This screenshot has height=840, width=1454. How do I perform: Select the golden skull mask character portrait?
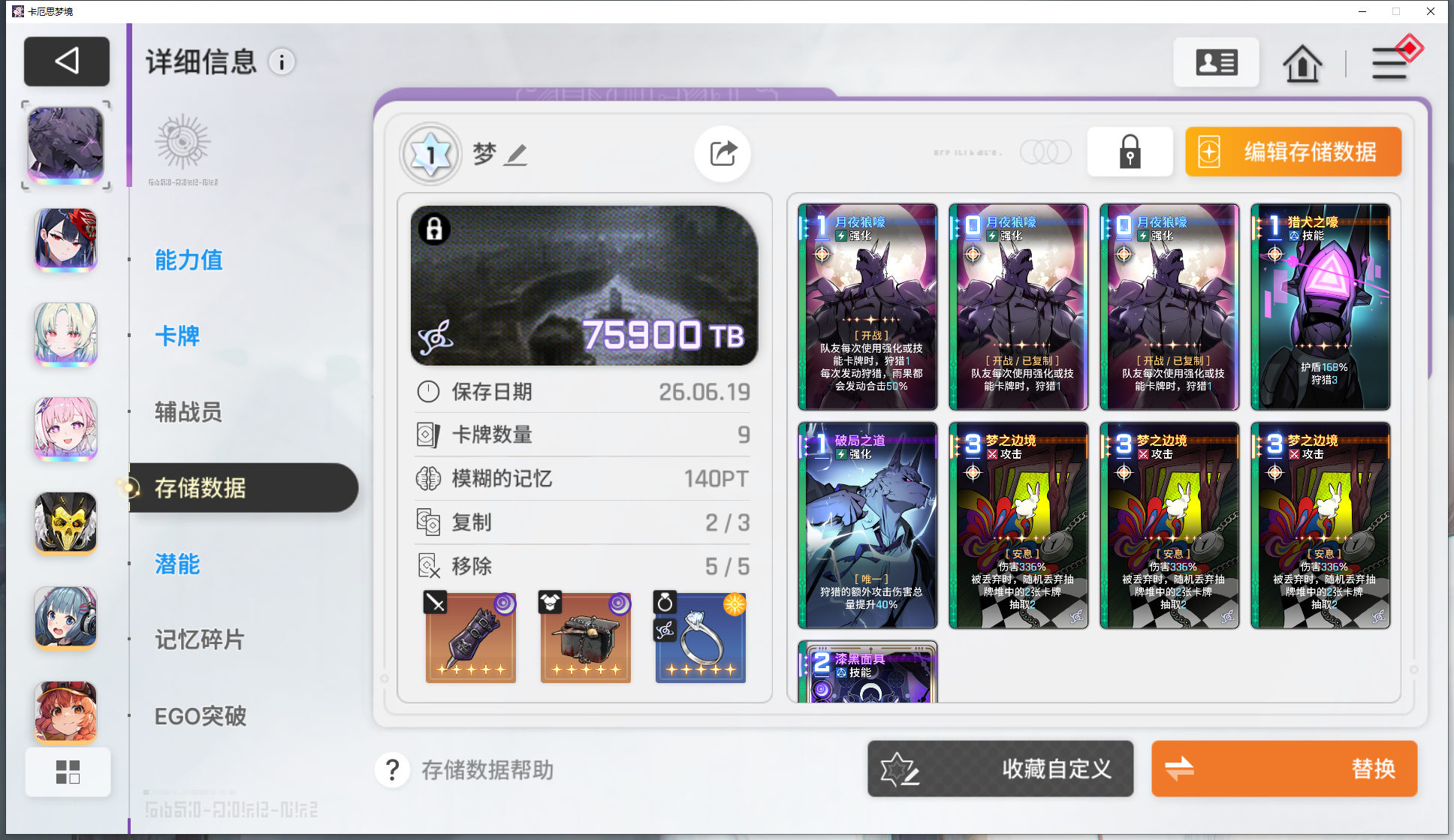pyautogui.click(x=66, y=524)
